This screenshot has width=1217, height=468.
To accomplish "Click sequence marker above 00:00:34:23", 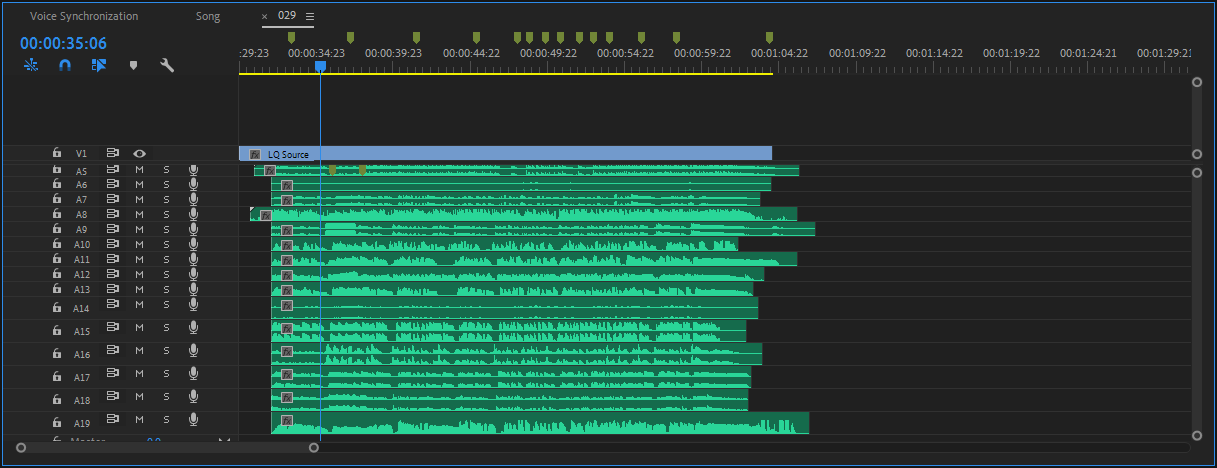I will coord(291,38).
